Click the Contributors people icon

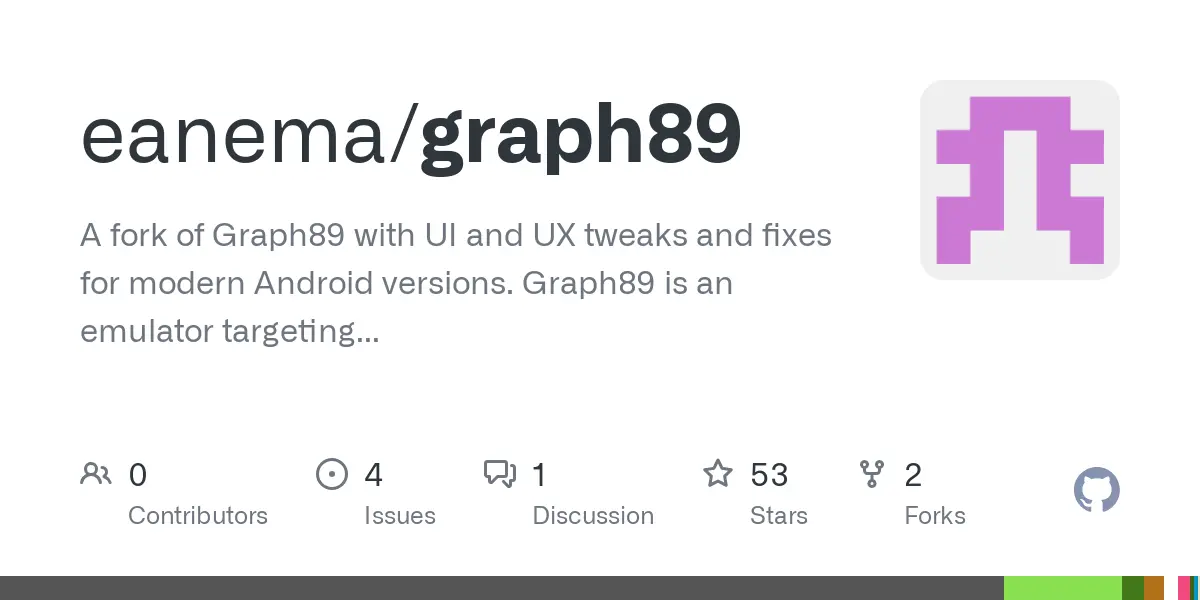coord(96,474)
